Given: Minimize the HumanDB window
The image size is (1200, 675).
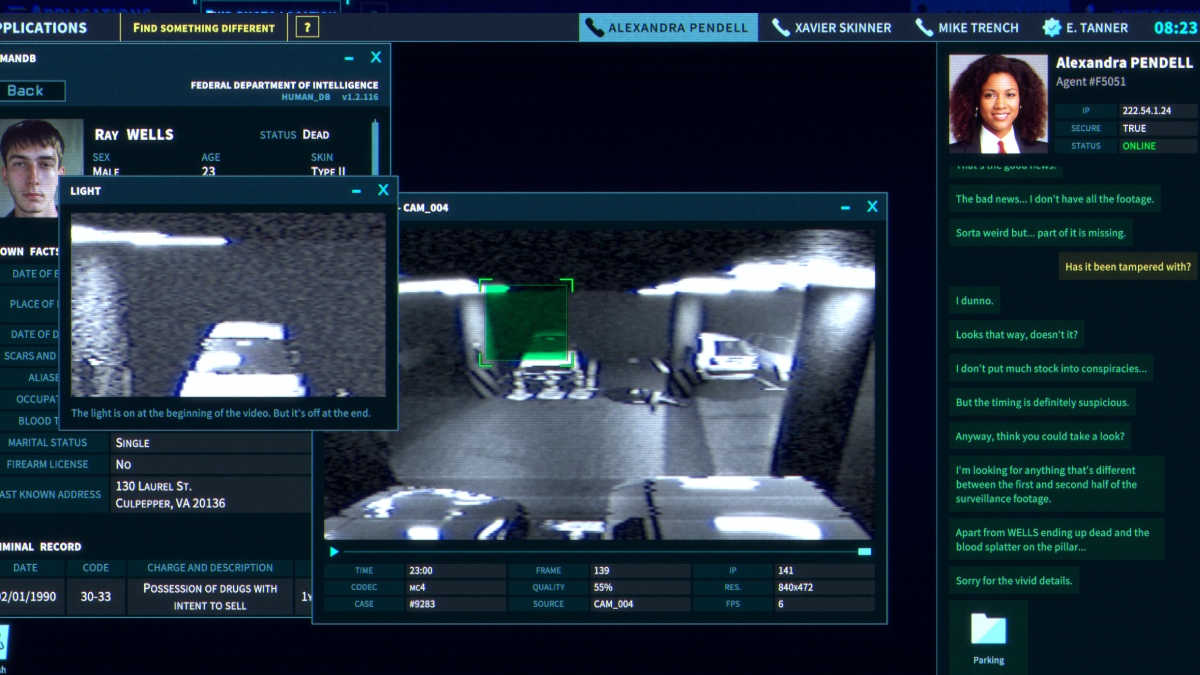Looking at the screenshot, I should 349,59.
